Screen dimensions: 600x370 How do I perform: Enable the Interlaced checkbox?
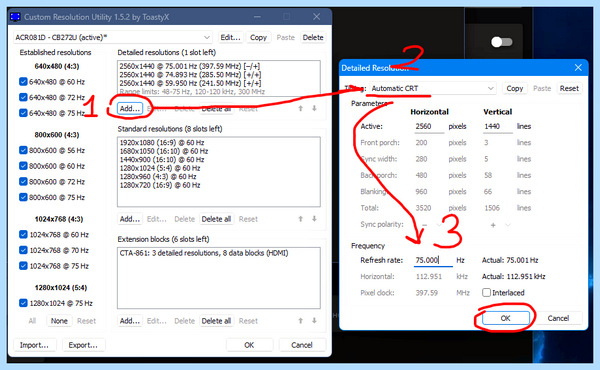(486, 293)
